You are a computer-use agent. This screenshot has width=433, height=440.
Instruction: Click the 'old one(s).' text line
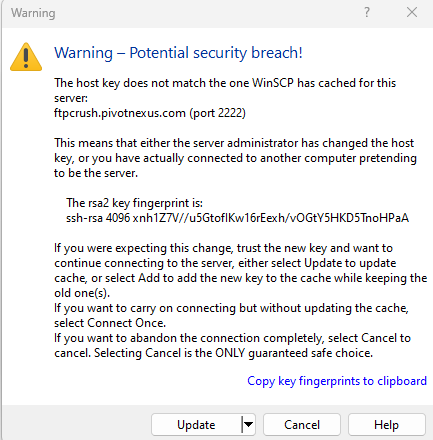click(82, 293)
